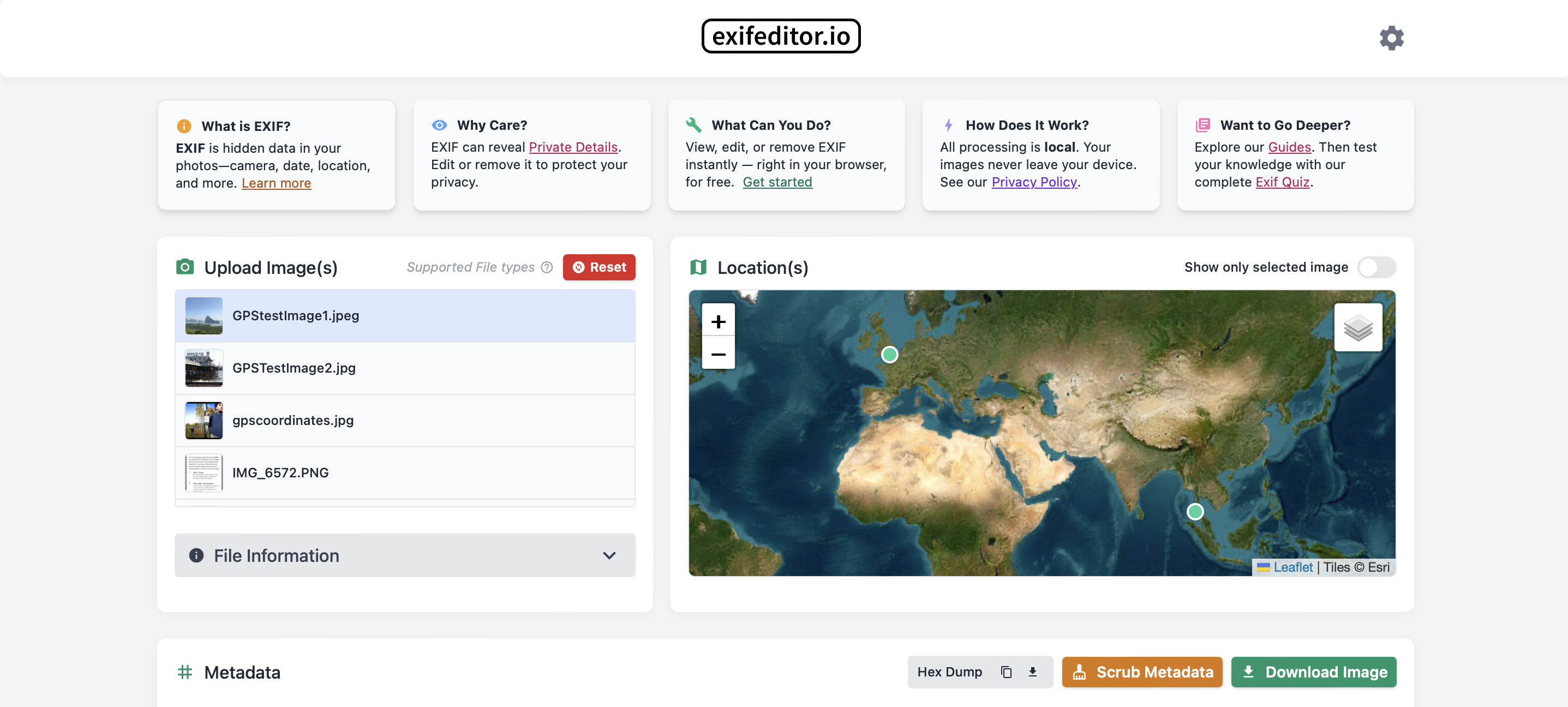Image resolution: width=1568 pixels, height=707 pixels.
Task: Click the orange info icon beside What is EXIF?
Action: pos(184,126)
